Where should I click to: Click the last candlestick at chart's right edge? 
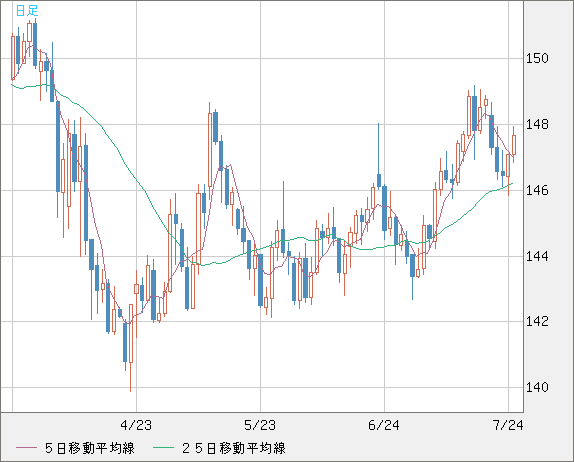[x=514, y=145]
